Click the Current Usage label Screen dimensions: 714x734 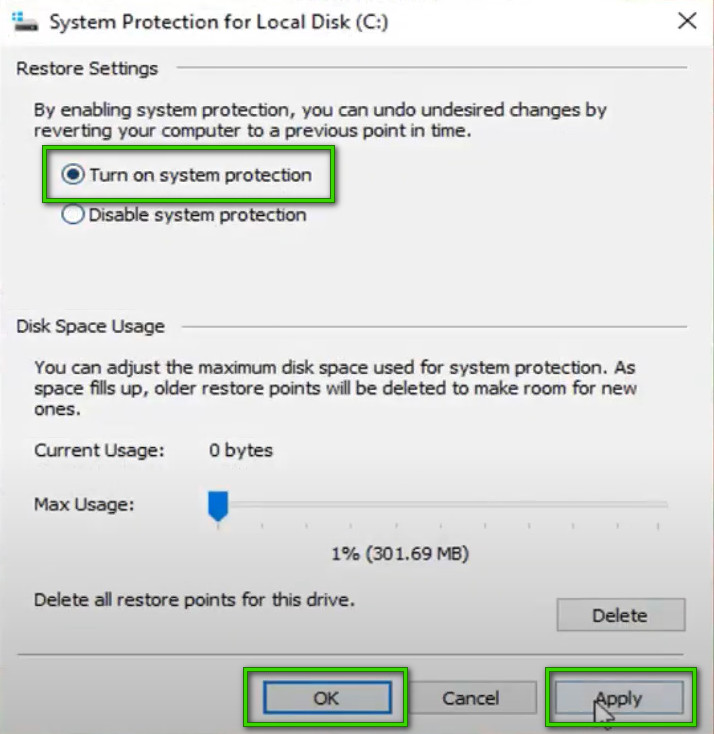pos(99,450)
